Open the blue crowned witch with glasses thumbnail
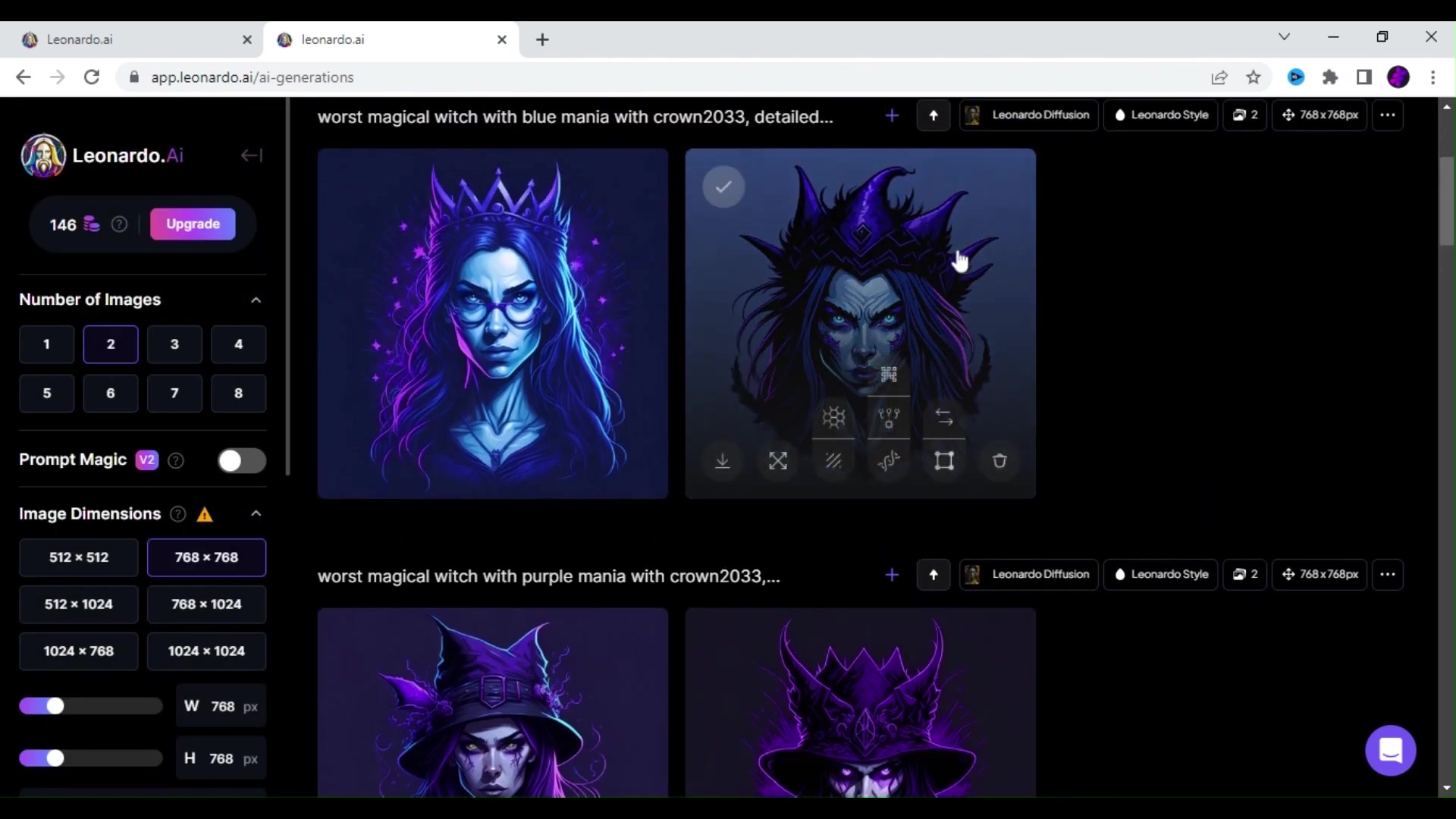 pyautogui.click(x=493, y=324)
